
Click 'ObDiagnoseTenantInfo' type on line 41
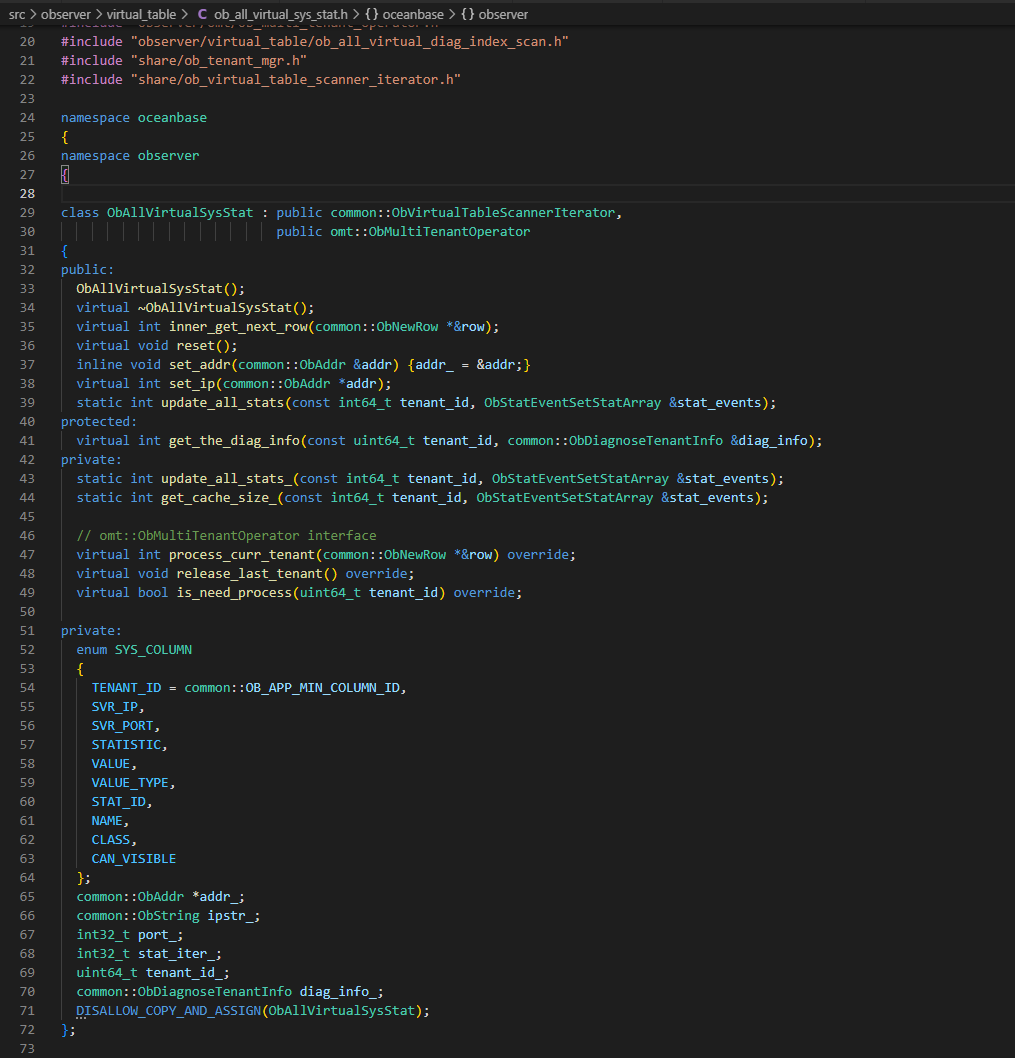pos(645,441)
